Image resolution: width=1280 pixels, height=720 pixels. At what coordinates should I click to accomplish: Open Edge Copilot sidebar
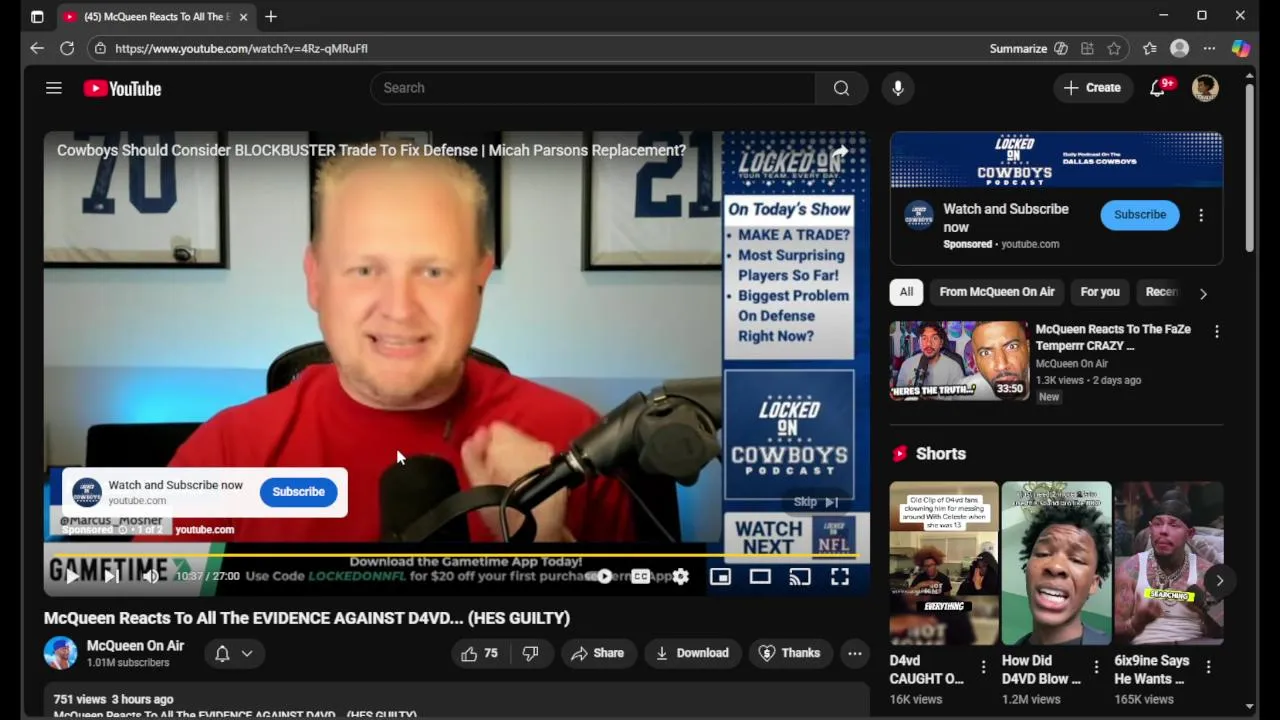1240,48
